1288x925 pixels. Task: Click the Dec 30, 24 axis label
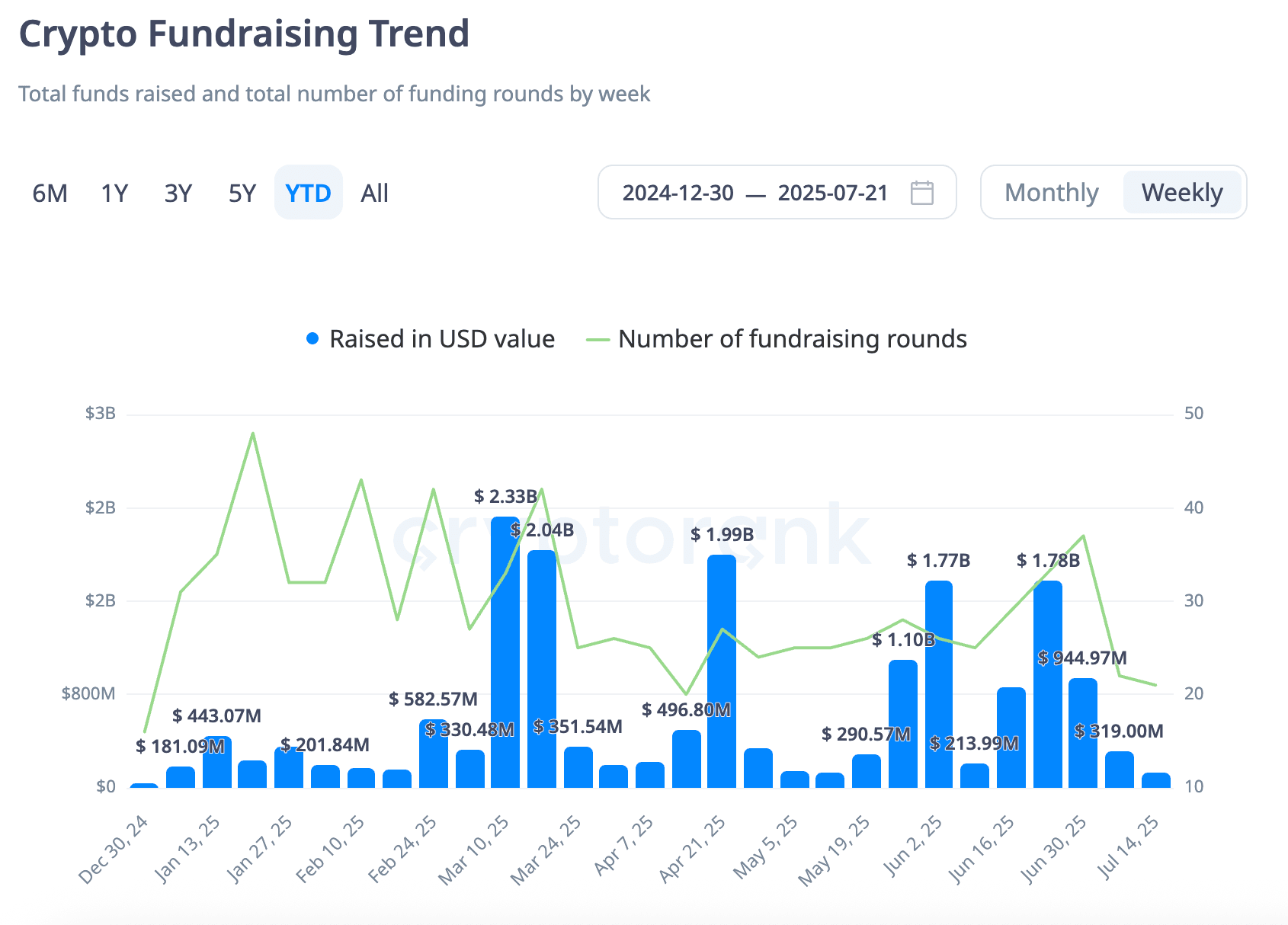coord(114,849)
